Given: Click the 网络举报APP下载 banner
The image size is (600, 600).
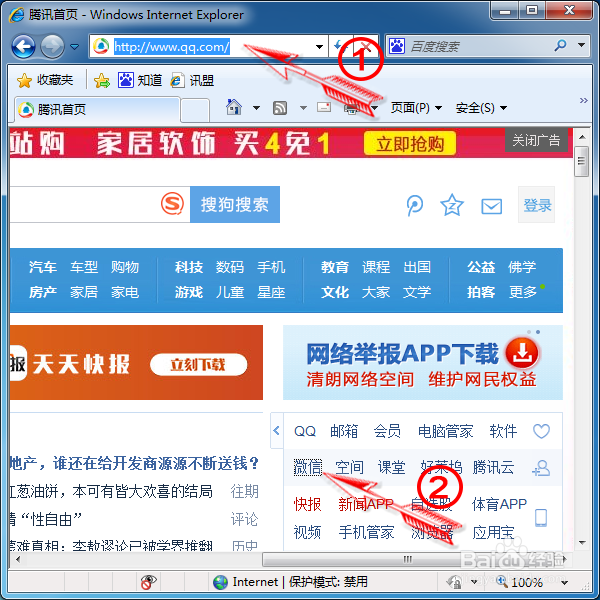Looking at the screenshot, I should click(x=423, y=363).
